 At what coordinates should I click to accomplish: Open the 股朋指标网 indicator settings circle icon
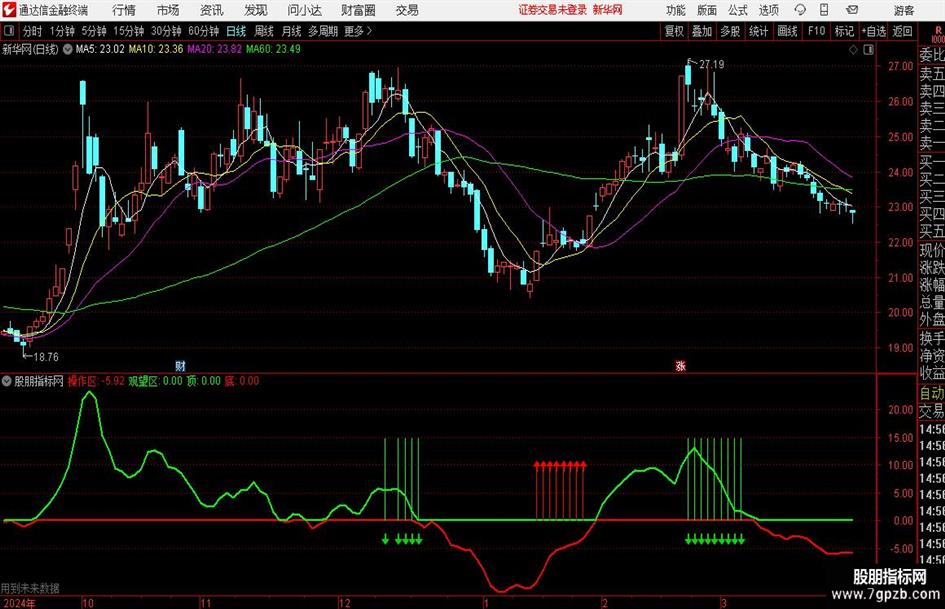[x=7, y=381]
